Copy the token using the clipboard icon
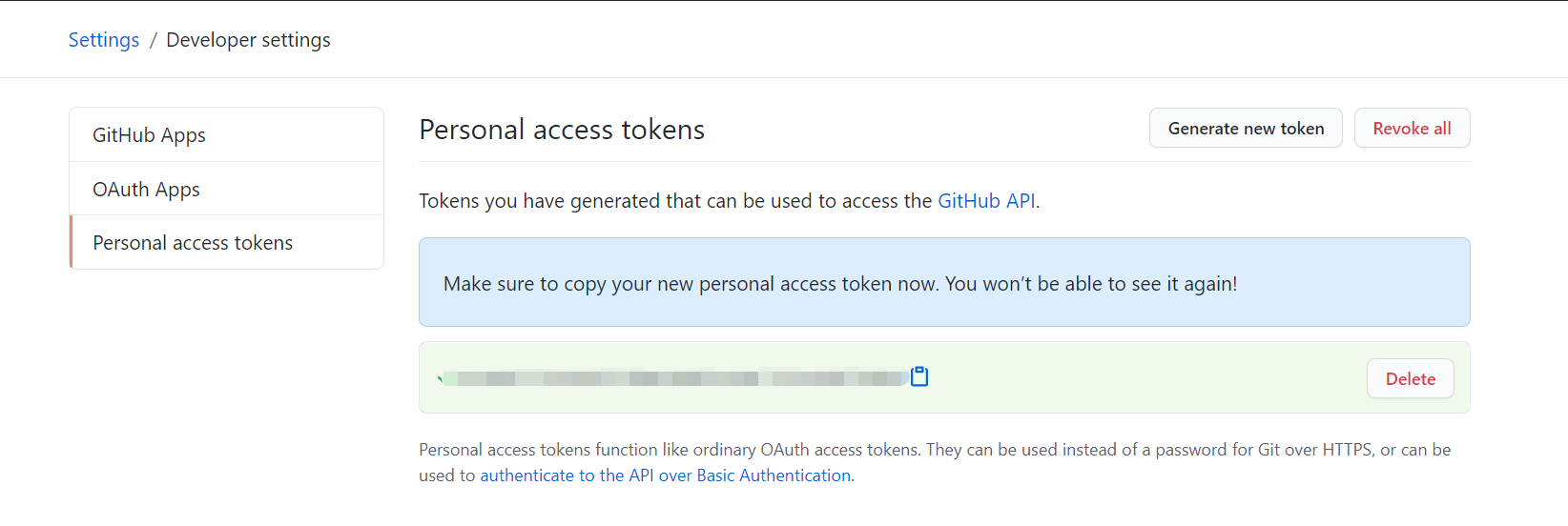 [x=919, y=376]
